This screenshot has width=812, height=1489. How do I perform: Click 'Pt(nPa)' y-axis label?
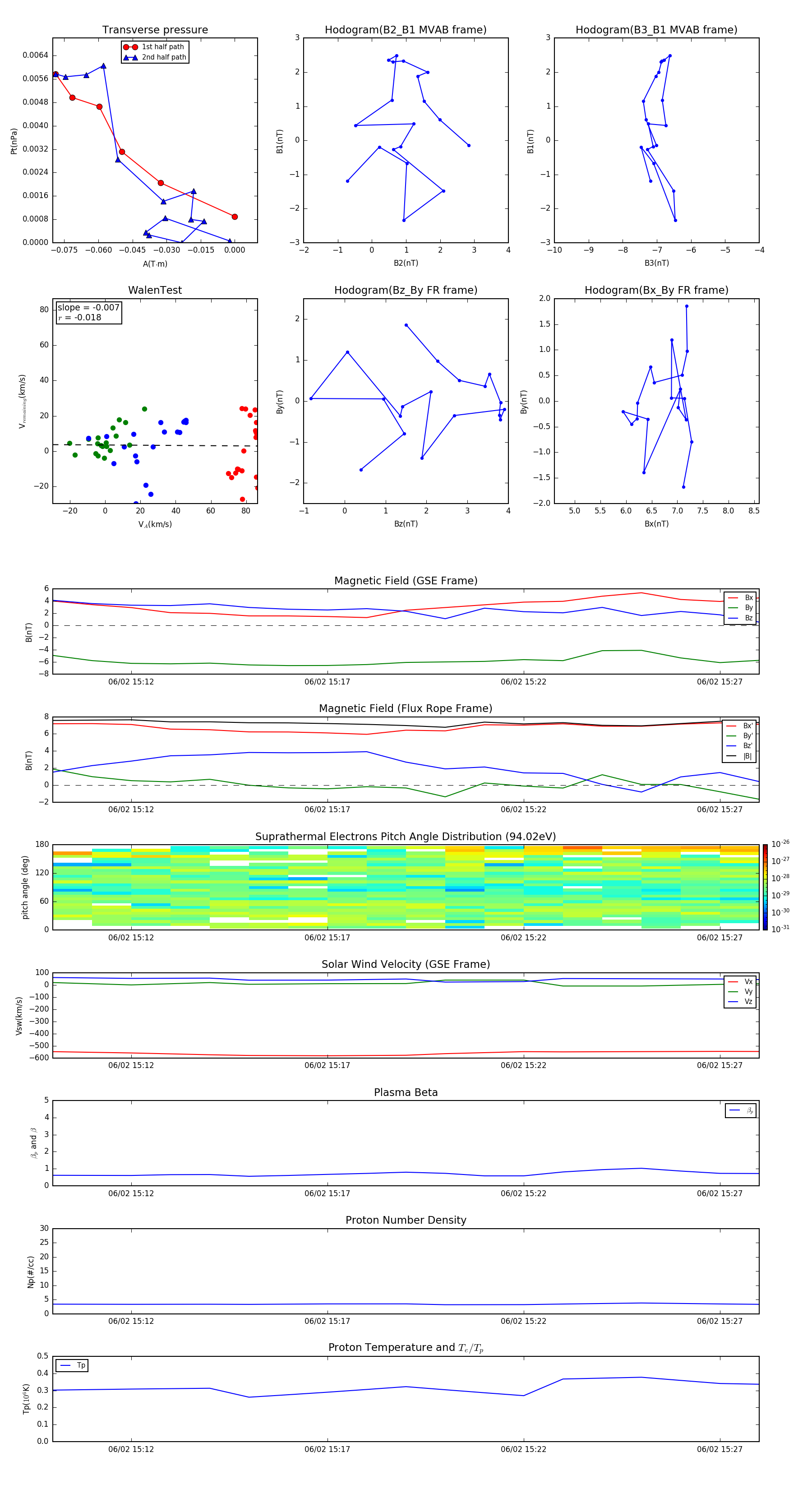14,141
